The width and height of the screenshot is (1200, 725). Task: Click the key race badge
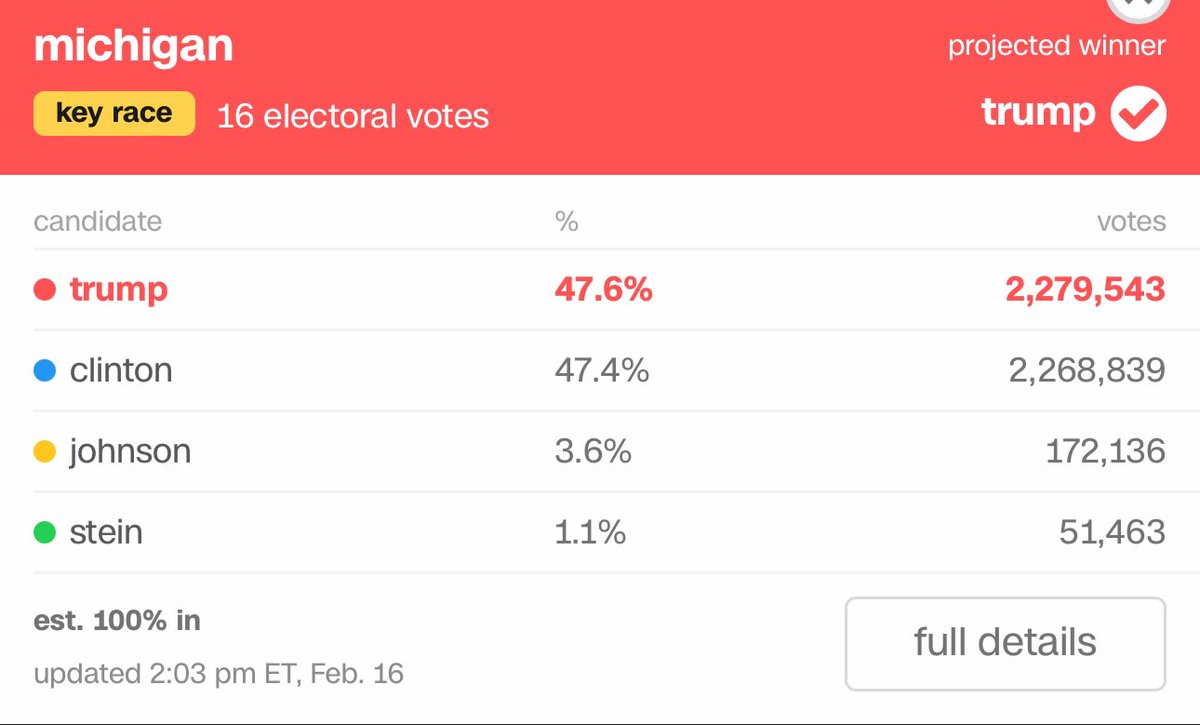114,113
